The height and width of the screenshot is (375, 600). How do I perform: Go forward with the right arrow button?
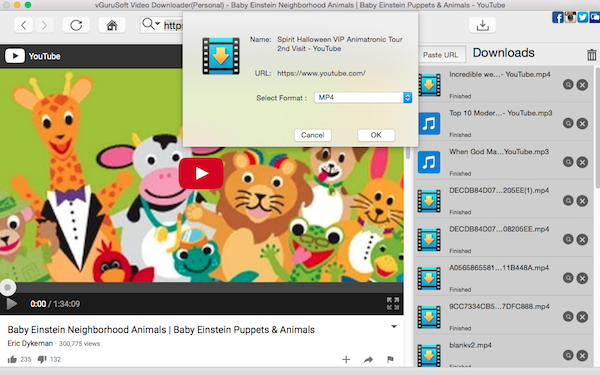tap(44, 25)
